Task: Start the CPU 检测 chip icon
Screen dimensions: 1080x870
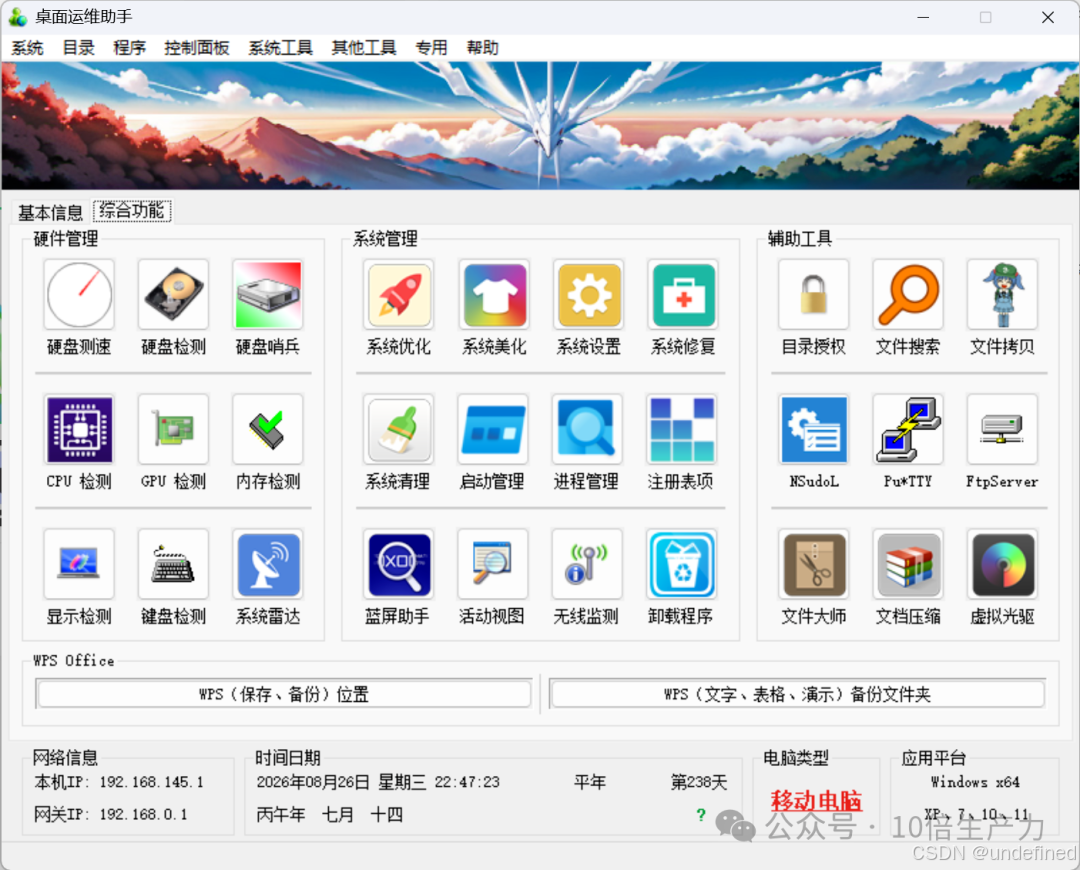Action: tap(79, 430)
